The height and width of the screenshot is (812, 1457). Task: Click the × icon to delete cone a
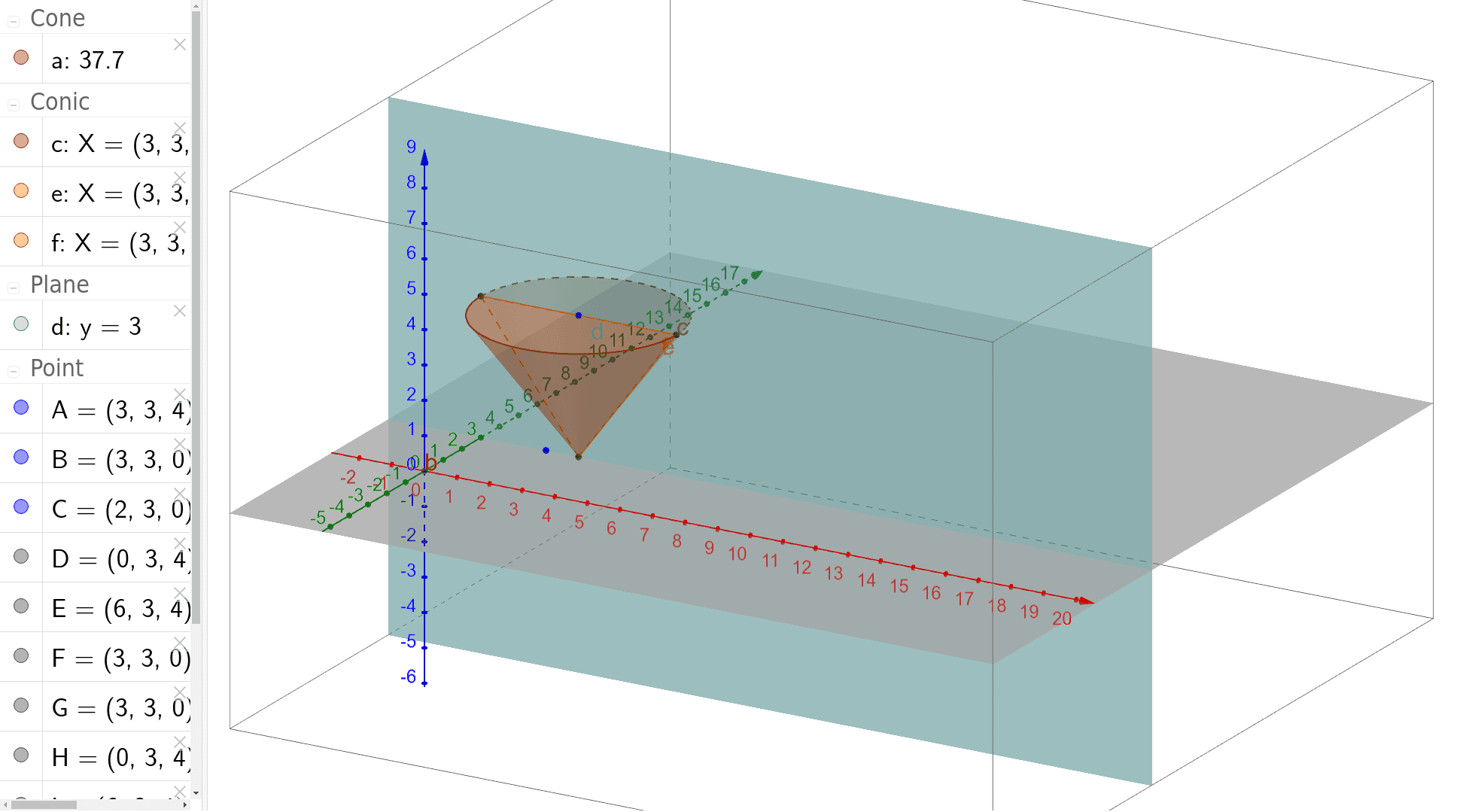(180, 45)
